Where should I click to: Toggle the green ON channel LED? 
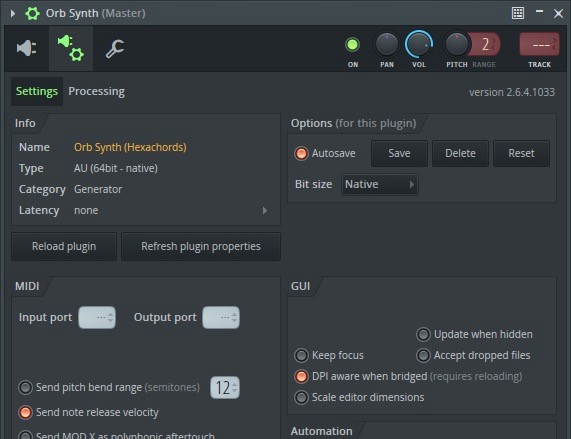pyautogui.click(x=352, y=45)
